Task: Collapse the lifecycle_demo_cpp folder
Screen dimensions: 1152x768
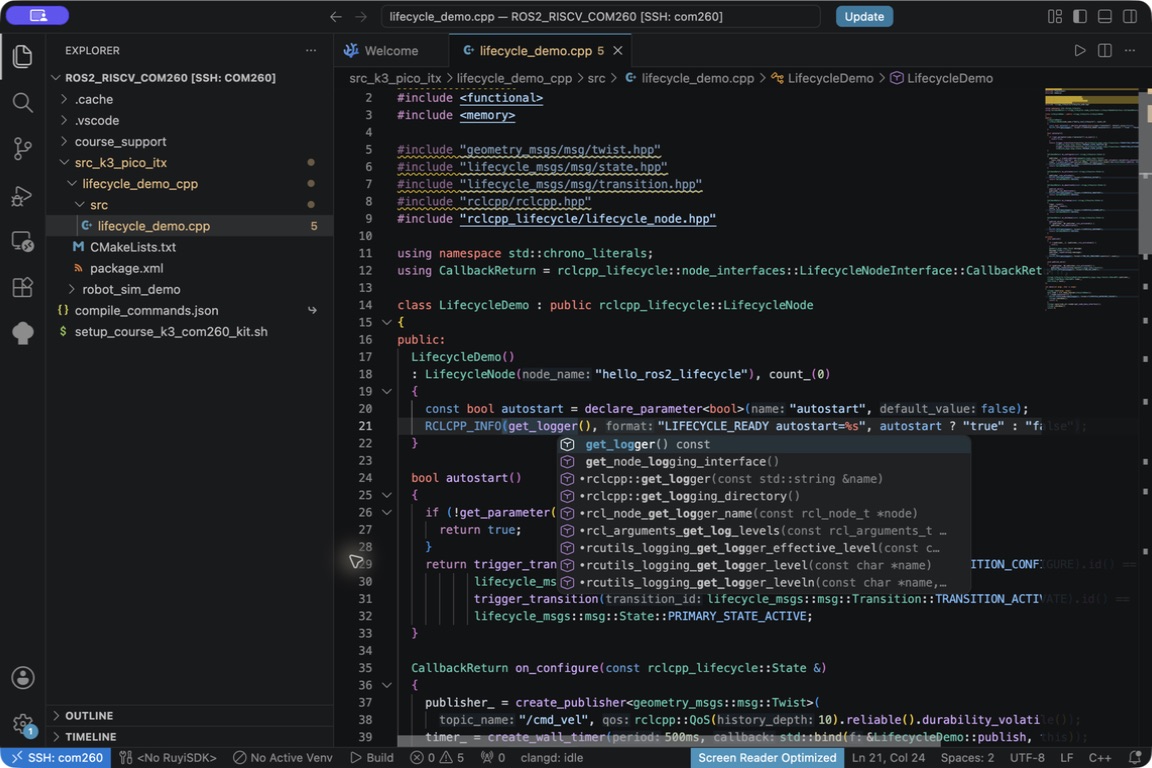Action: 190,184
